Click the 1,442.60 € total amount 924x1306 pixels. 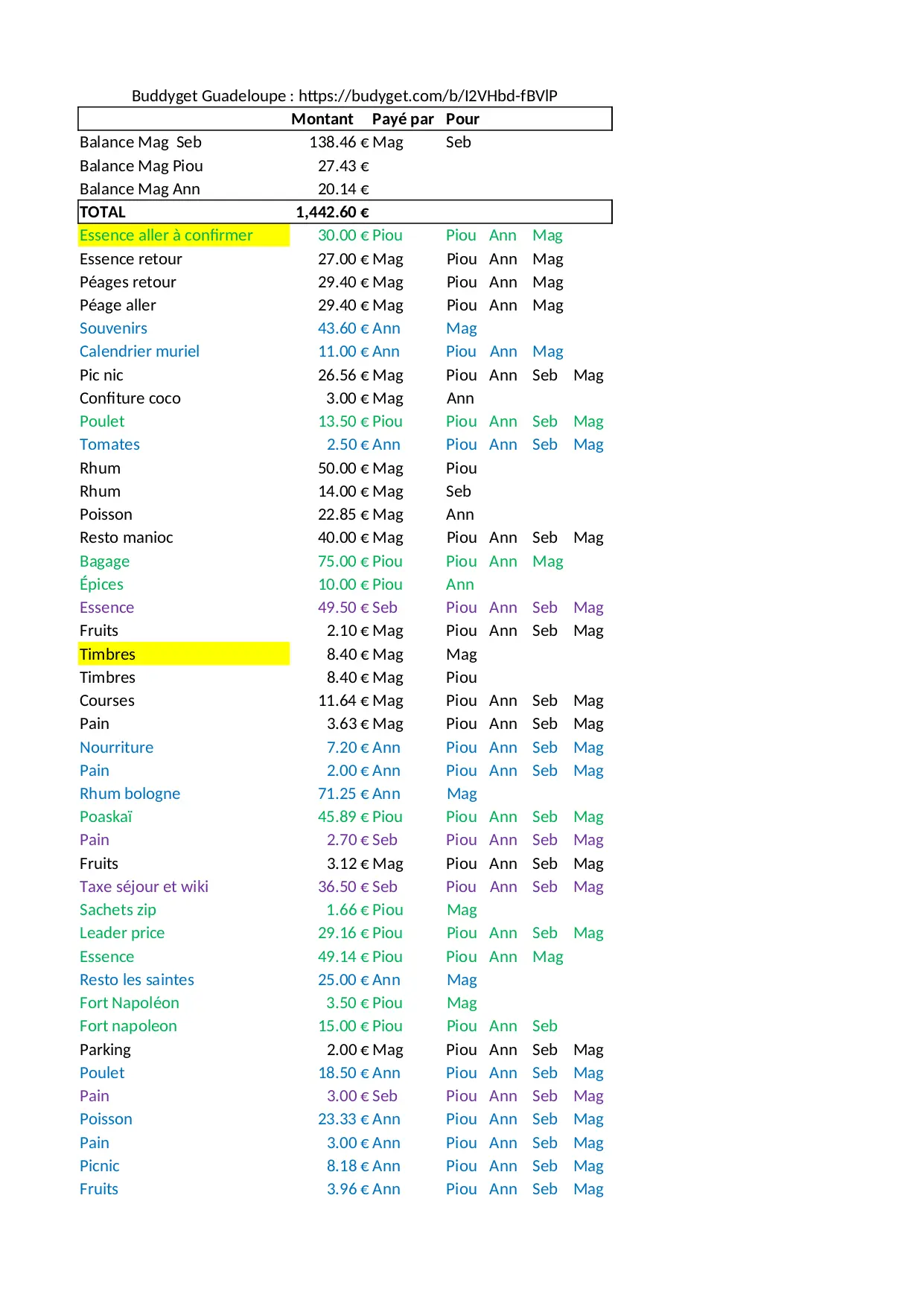coord(332,212)
